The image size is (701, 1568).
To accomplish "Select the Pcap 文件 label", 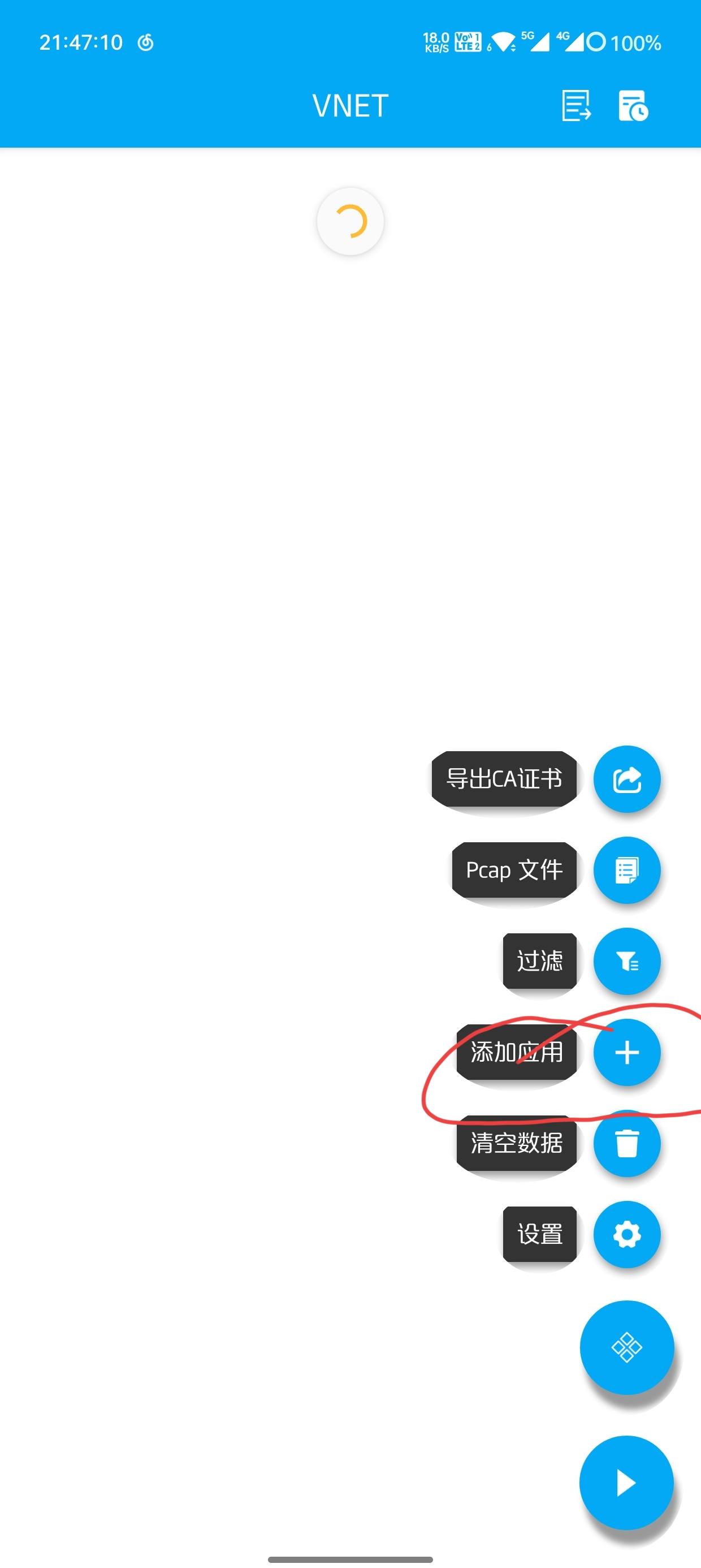I will tap(514, 870).
